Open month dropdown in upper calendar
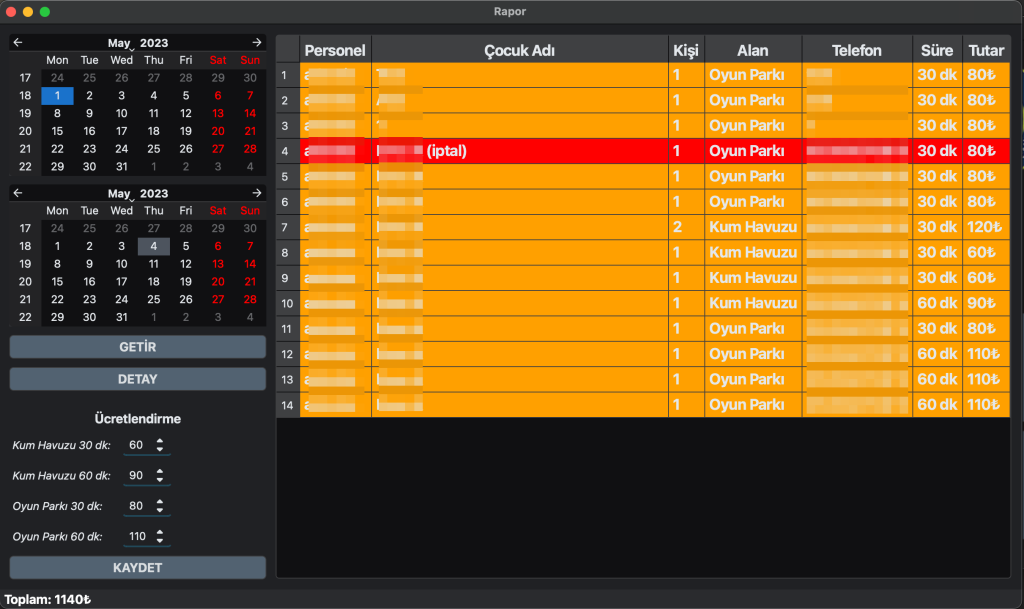This screenshot has width=1024, height=609. click(x=120, y=43)
